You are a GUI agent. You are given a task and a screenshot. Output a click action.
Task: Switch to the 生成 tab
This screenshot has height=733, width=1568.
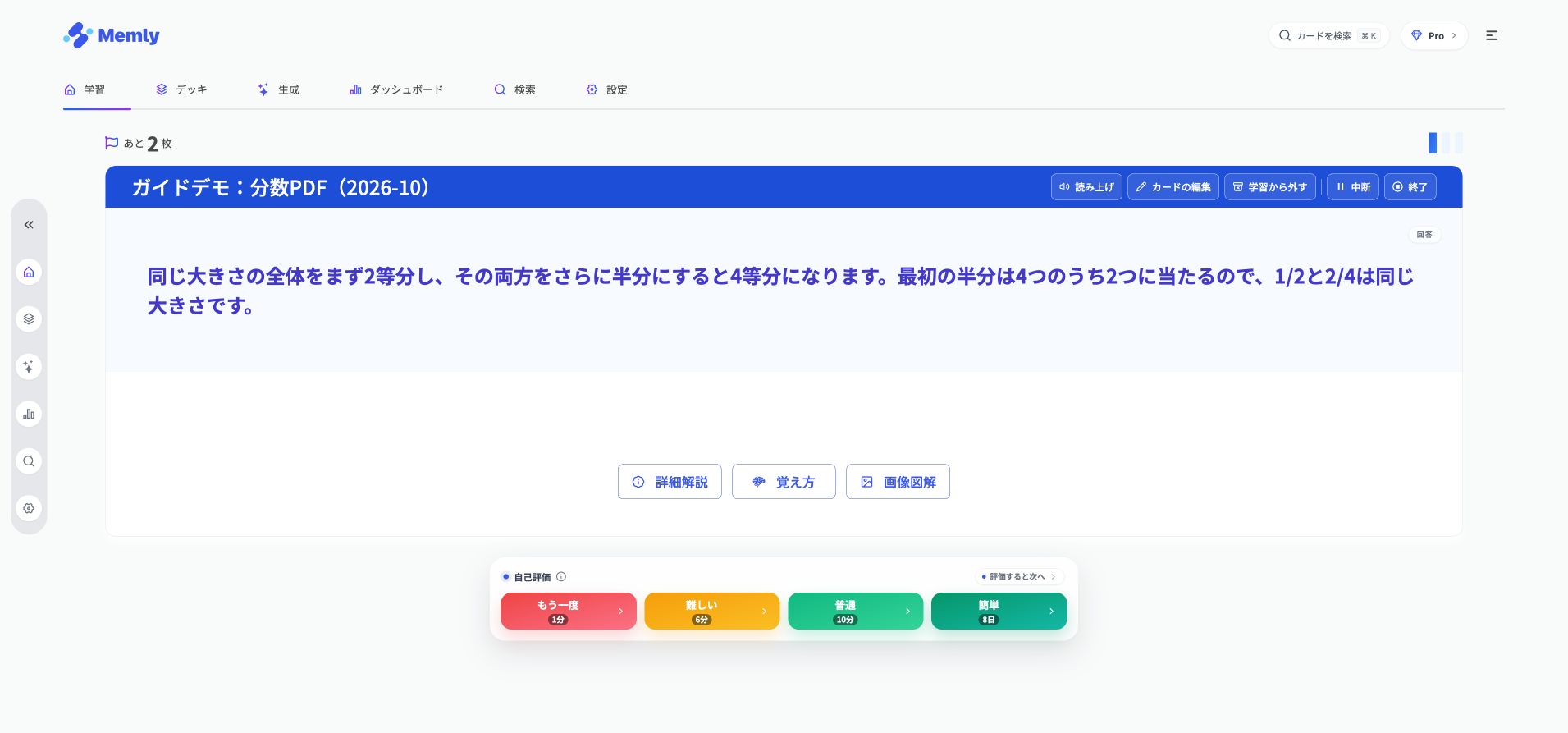[278, 89]
